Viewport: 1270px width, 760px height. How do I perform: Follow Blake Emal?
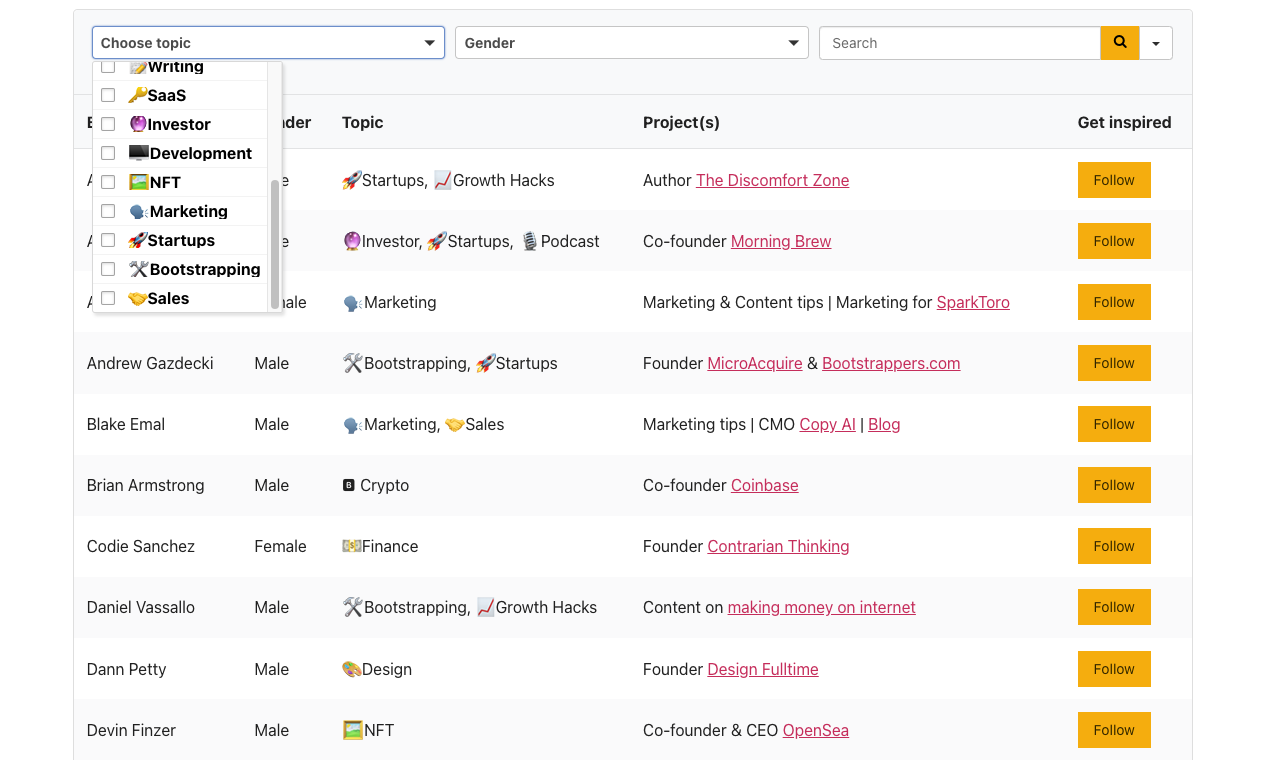tap(1114, 424)
